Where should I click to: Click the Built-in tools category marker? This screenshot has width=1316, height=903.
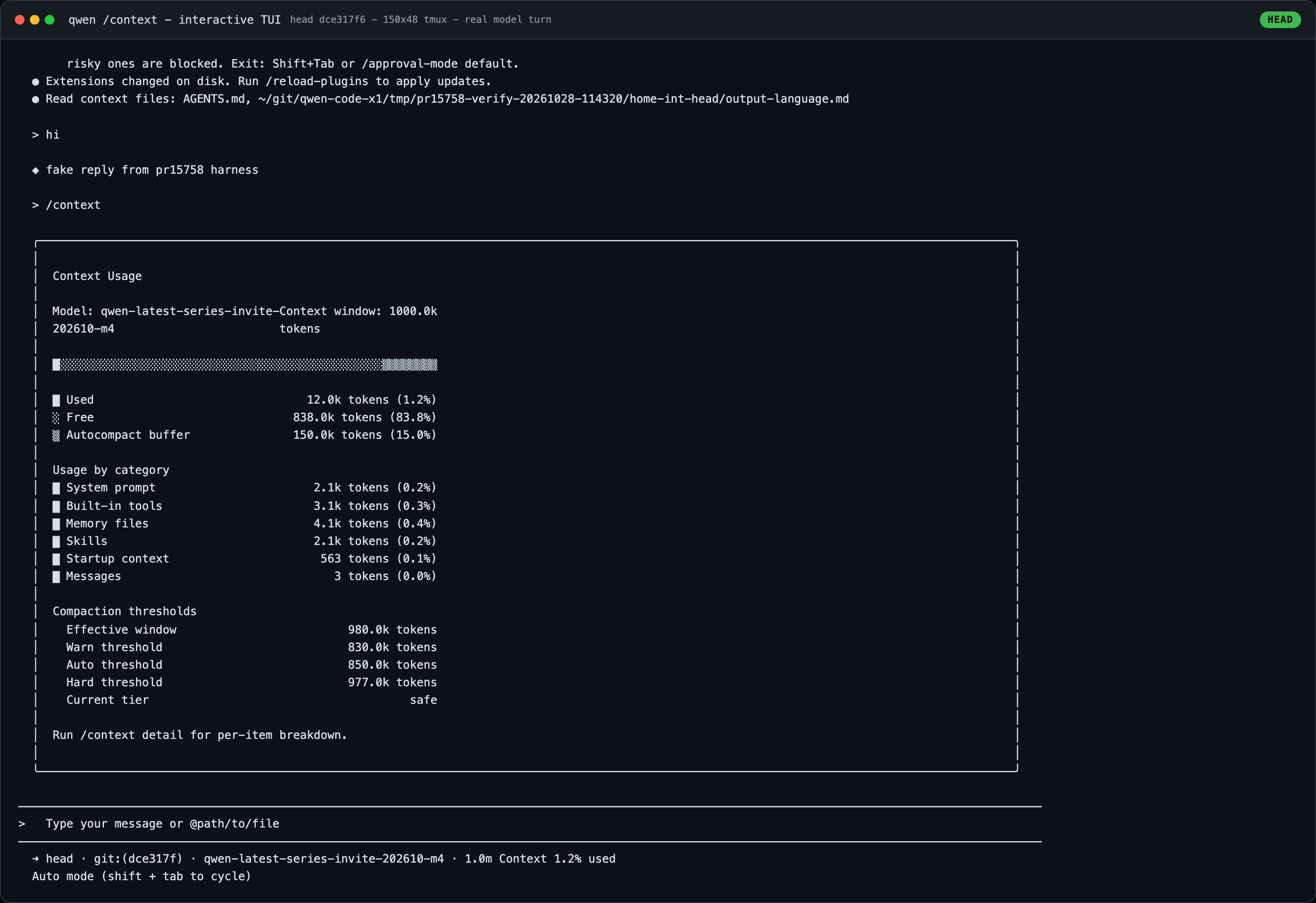[x=56, y=506]
